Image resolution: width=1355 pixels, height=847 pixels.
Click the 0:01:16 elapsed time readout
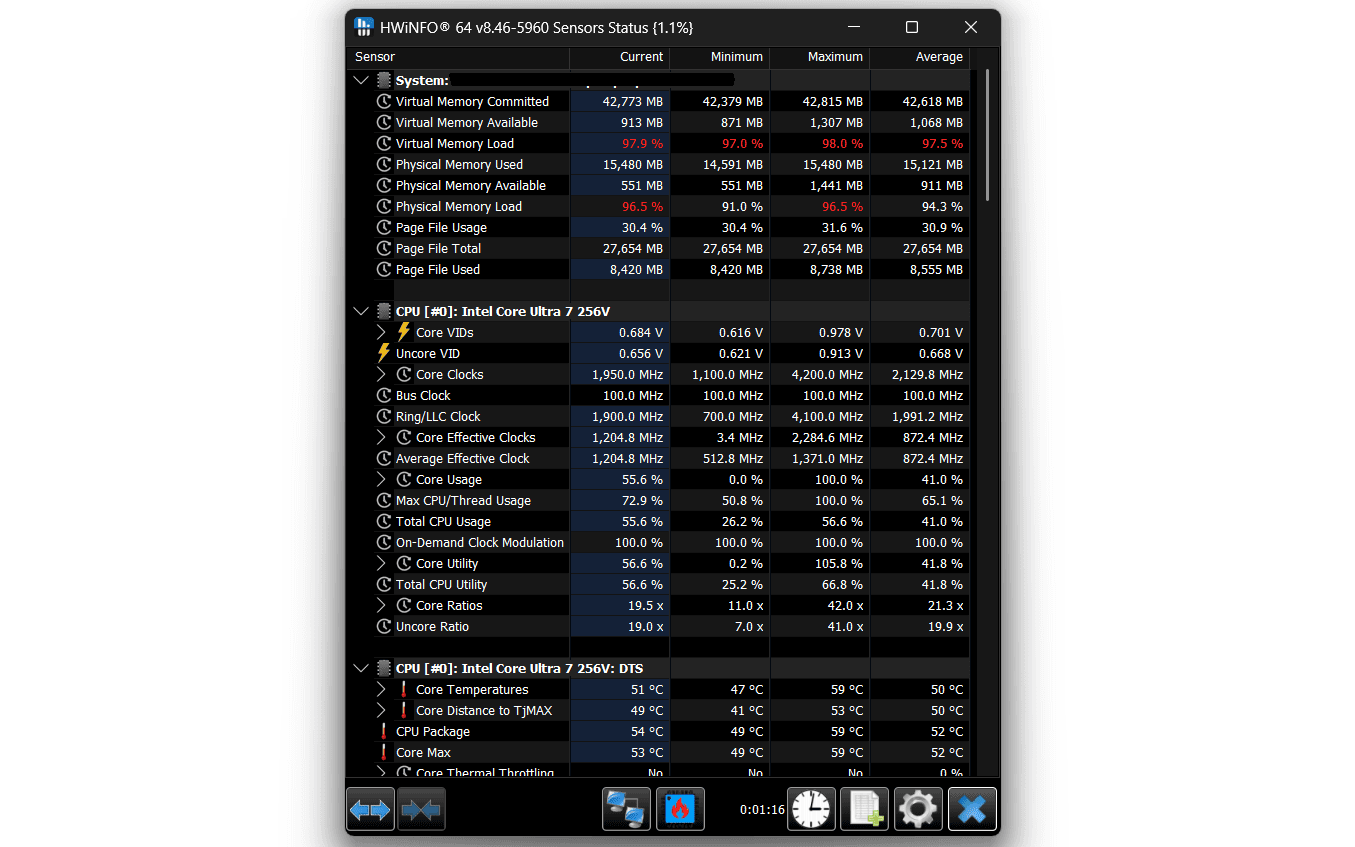[762, 809]
